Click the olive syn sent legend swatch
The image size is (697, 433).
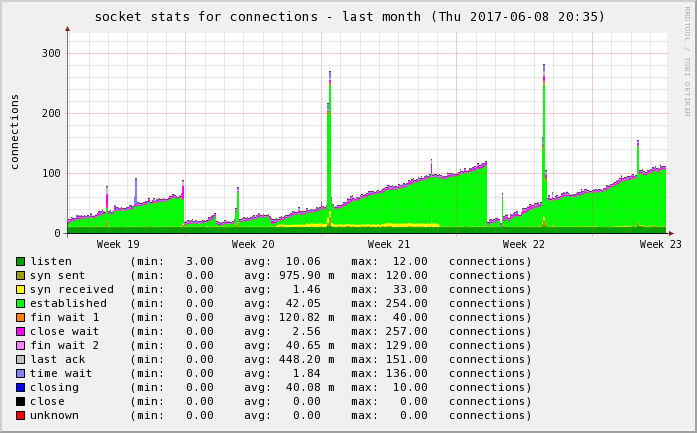pyautogui.click(x=20, y=275)
